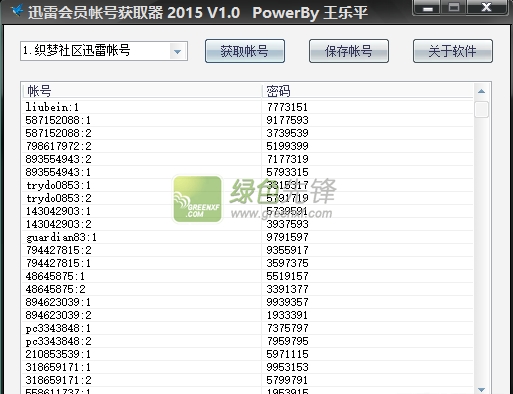Viewport: 513px width, 394px height.
Task: Select the account row pc3343848:2
Action: pos(248,341)
